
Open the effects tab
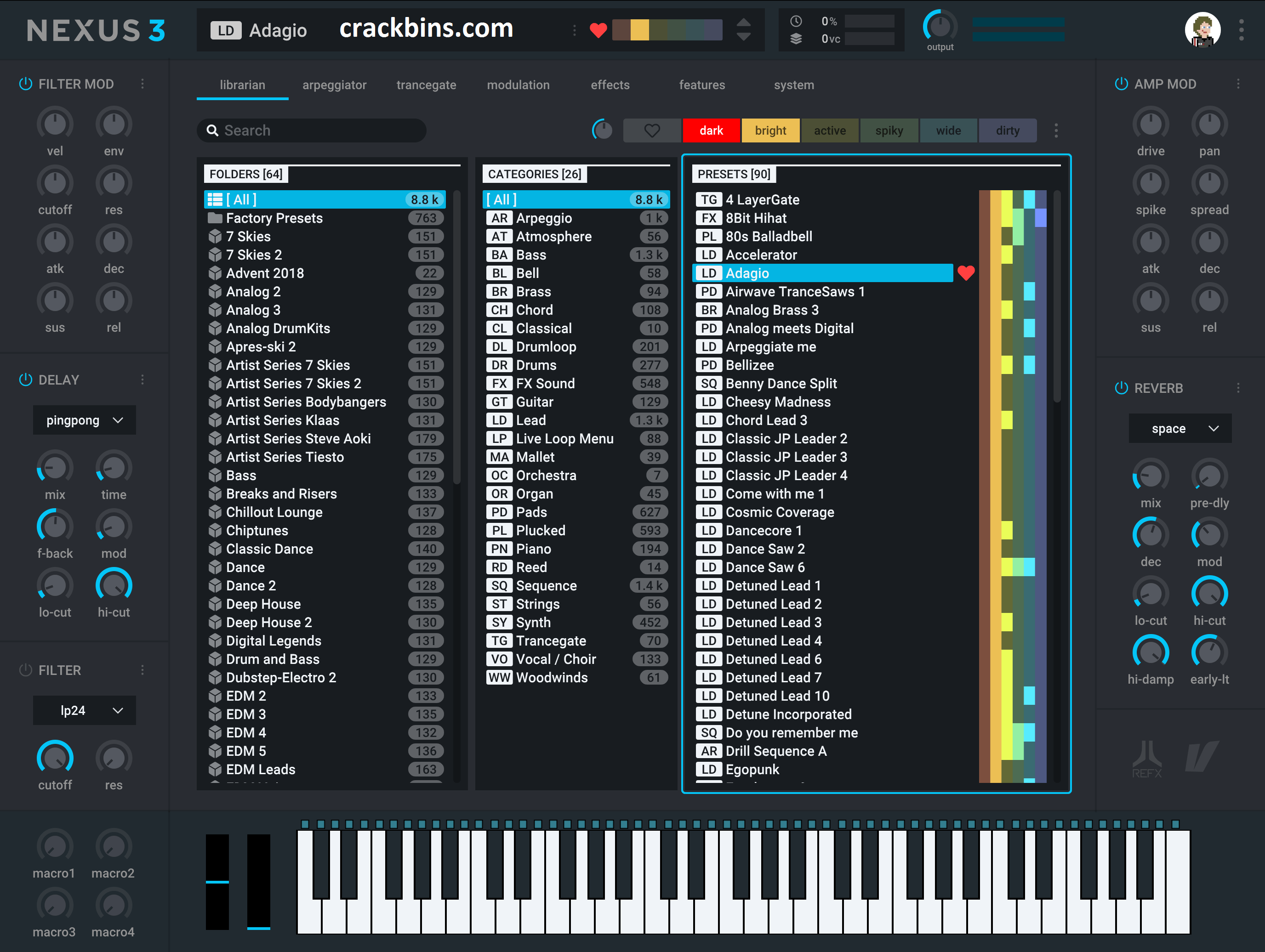click(610, 85)
